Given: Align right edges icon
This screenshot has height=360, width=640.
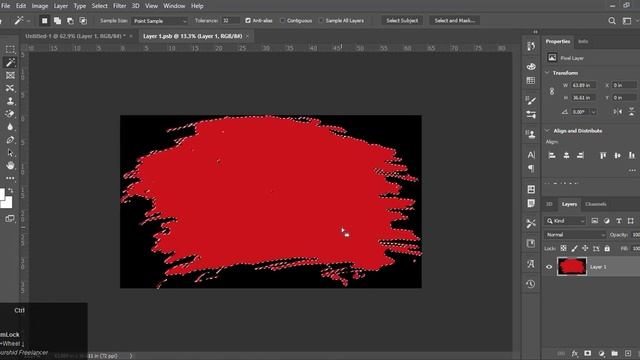Looking at the screenshot, I should pyautogui.click(x=580, y=156).
